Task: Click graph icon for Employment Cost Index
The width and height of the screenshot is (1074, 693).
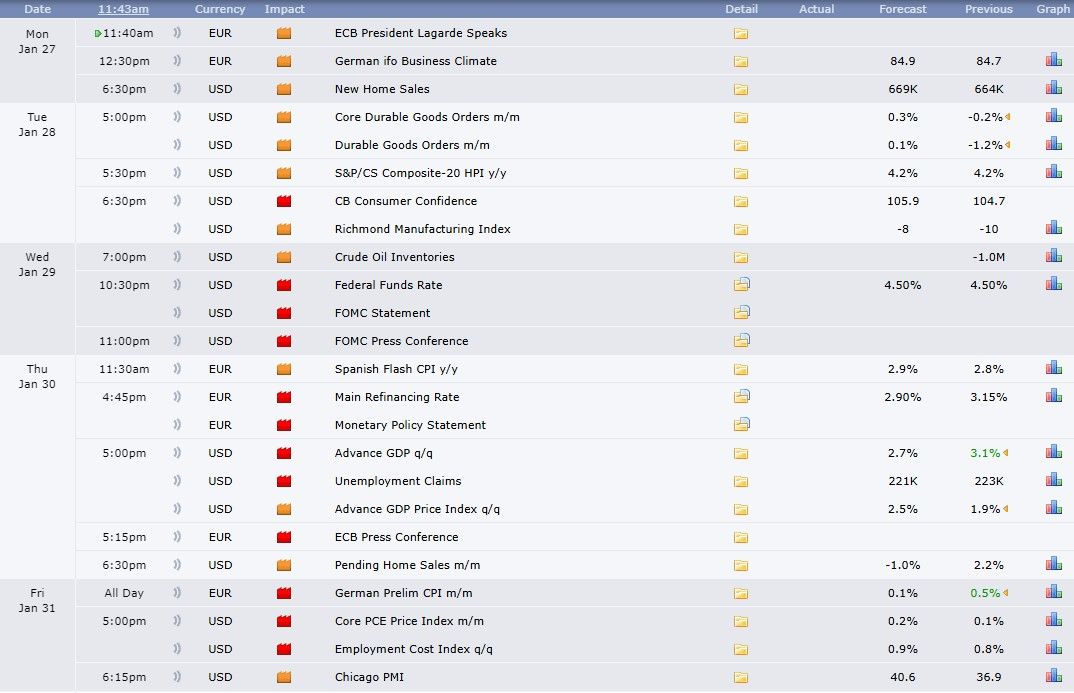Action: click(1053, 649)
